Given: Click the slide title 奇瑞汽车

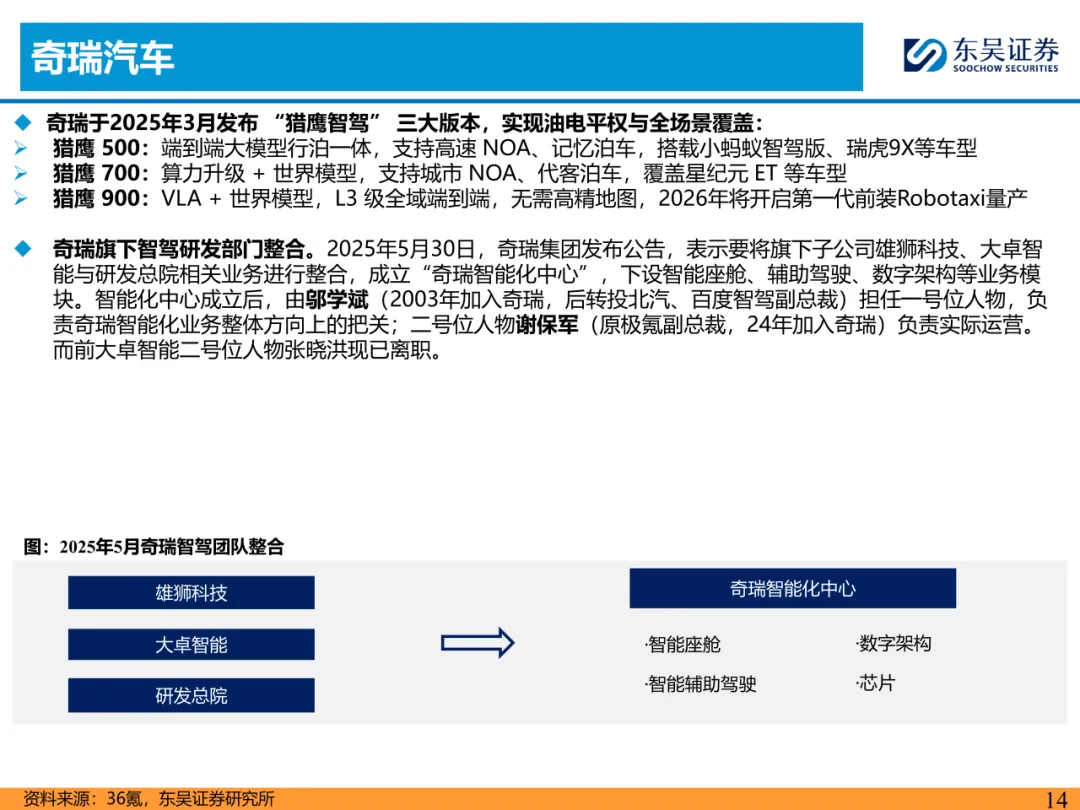Looking at the screenshot, I should tap(103, 57).
